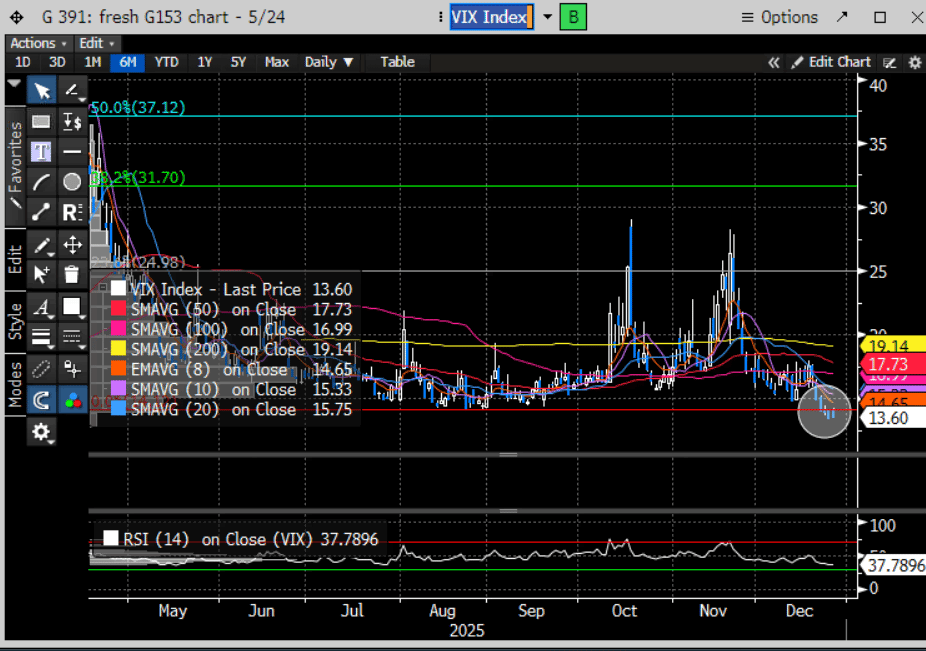Click the yellow SMAVG (200) legend swatch
The height and width of the screenshot is (651, 926).
(x=118, y=349)
